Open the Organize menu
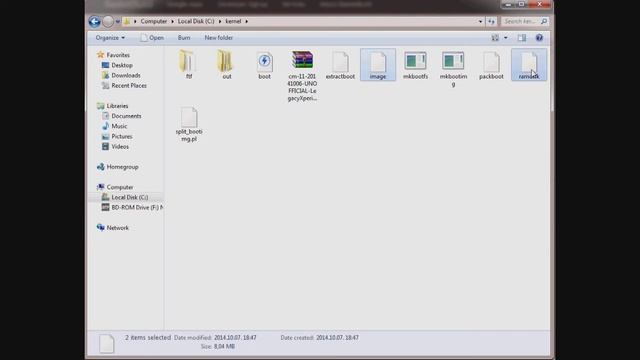 [110, 38]
